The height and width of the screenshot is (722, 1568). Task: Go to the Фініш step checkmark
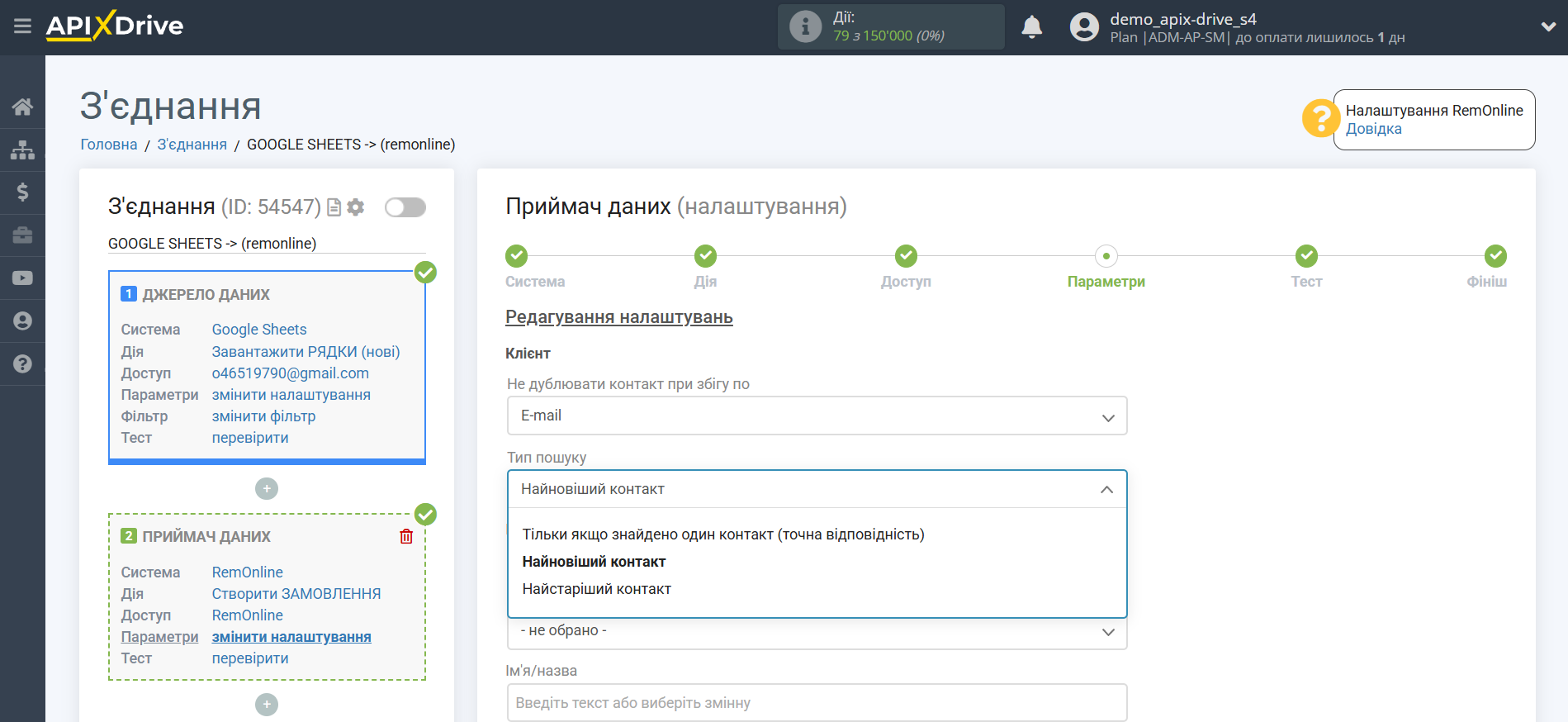click(x=1495, y=256)
